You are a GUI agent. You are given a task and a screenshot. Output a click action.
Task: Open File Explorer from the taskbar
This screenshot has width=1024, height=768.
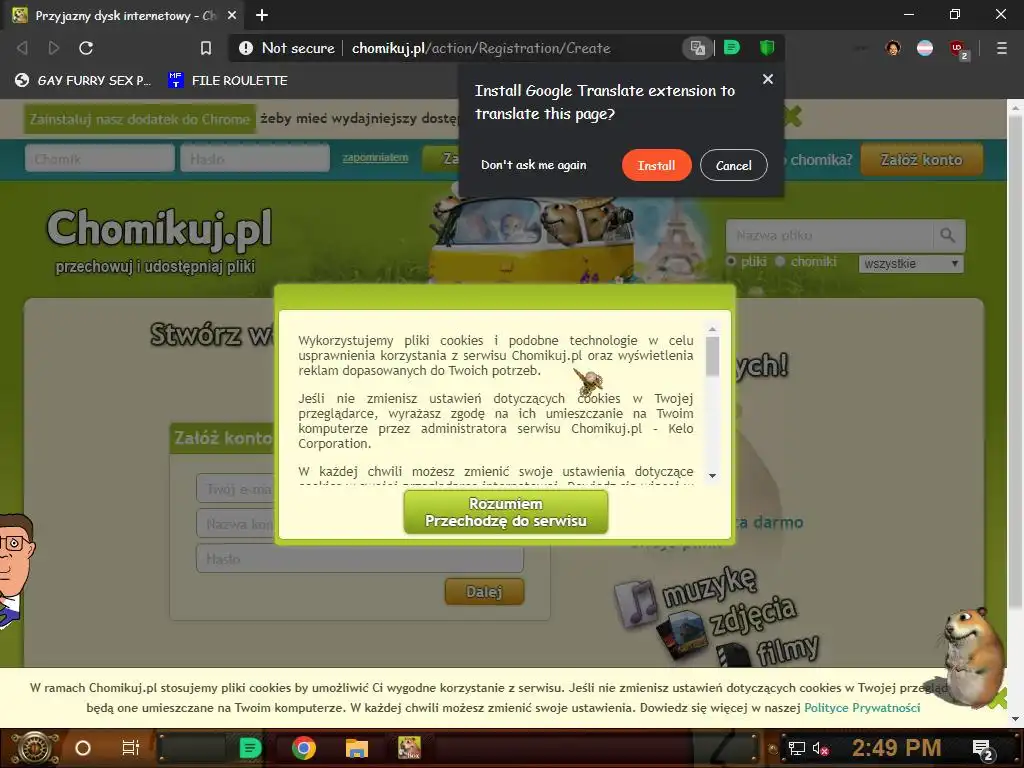pyautogui.click(x=357, y=748)
